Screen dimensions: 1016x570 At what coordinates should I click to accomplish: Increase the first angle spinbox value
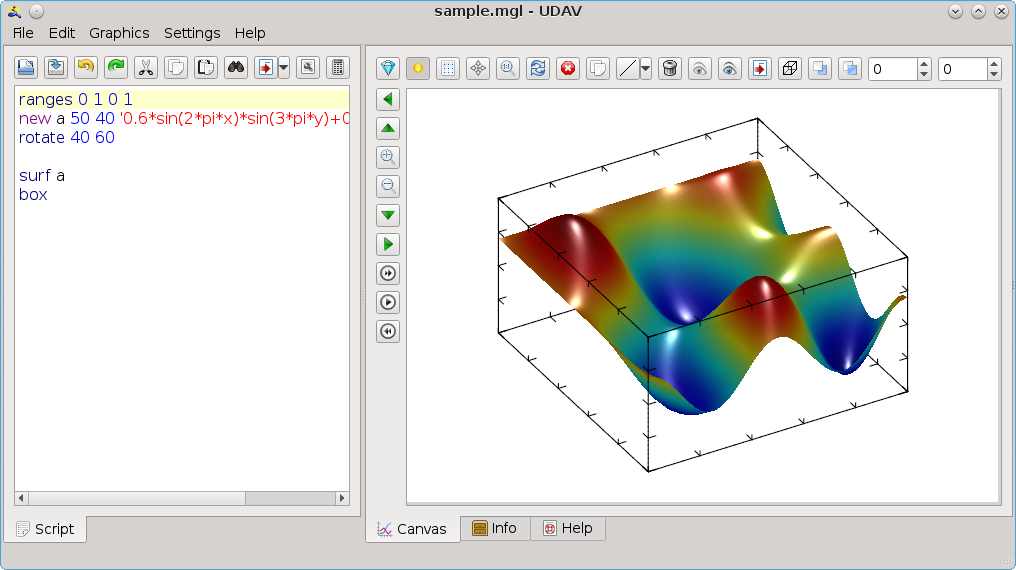tap(924, 64)
